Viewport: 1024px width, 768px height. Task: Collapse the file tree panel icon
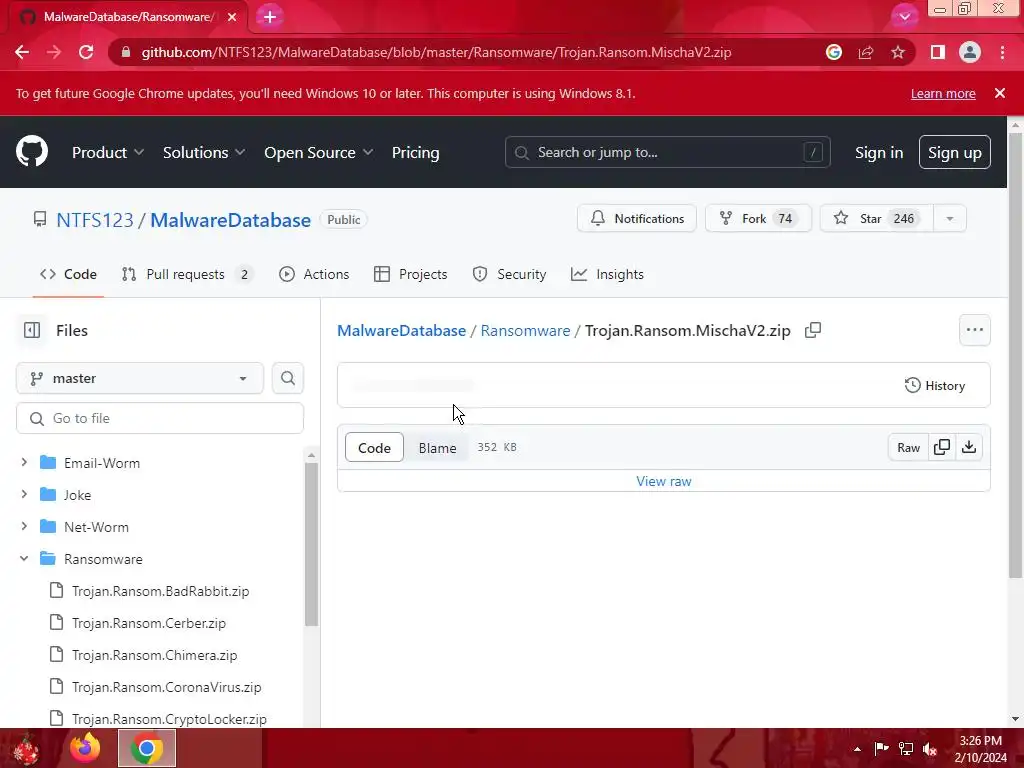pos(32,330)
